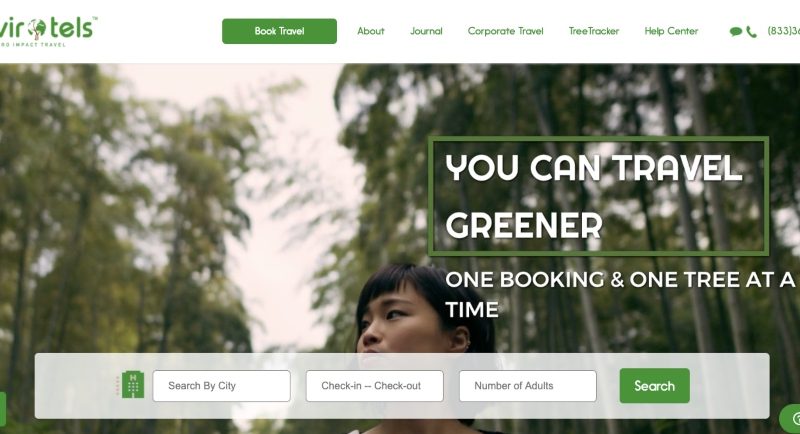Focus the Search By City field
The height and width of the screenshot is (434, 800).
221,386
